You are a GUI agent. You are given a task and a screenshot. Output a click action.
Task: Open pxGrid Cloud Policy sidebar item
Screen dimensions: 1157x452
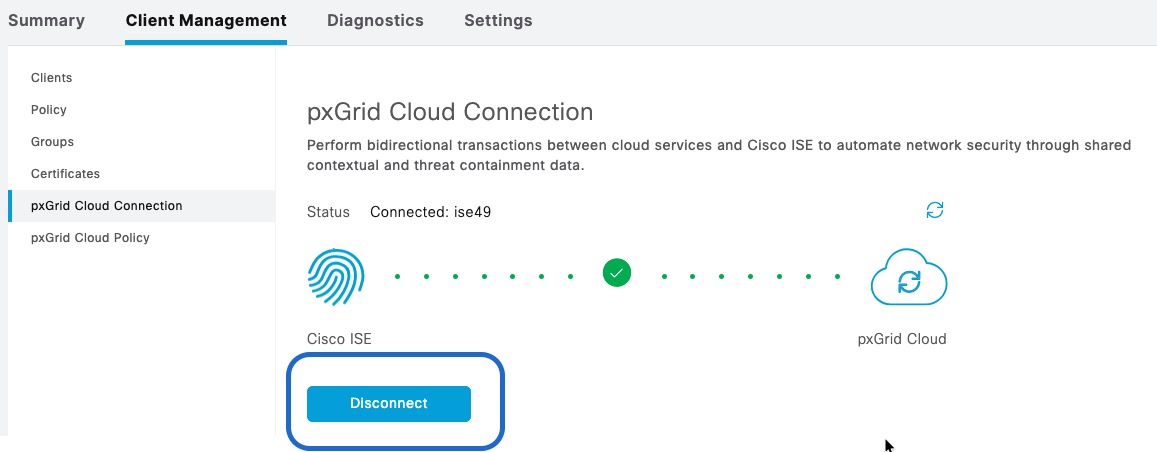point(90,237)
